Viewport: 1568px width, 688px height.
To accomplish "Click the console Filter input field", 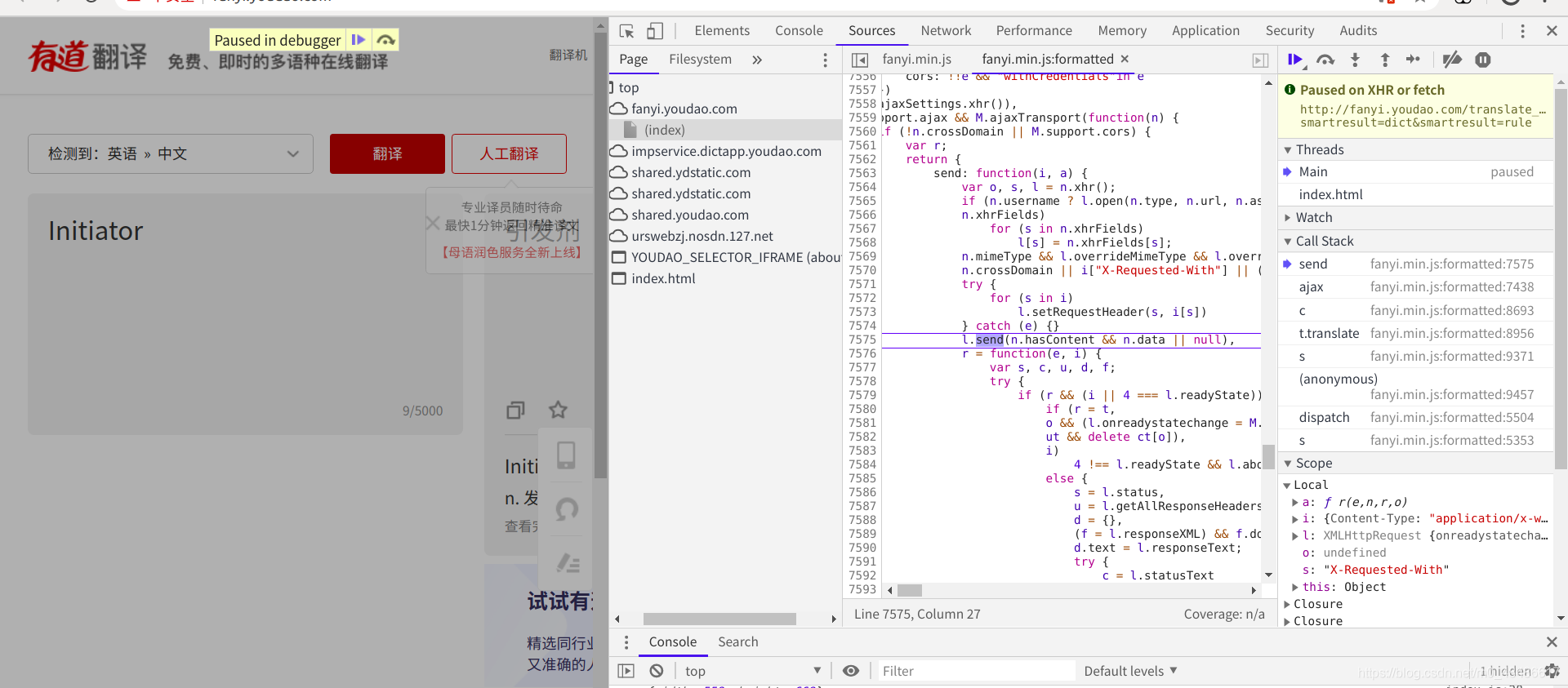I will pos(977,671).
